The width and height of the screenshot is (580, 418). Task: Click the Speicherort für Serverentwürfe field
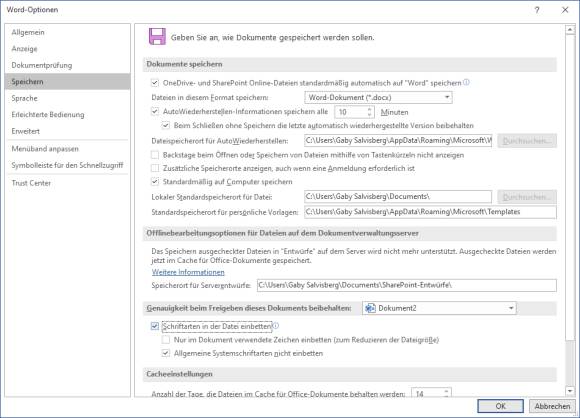point(407,285)
